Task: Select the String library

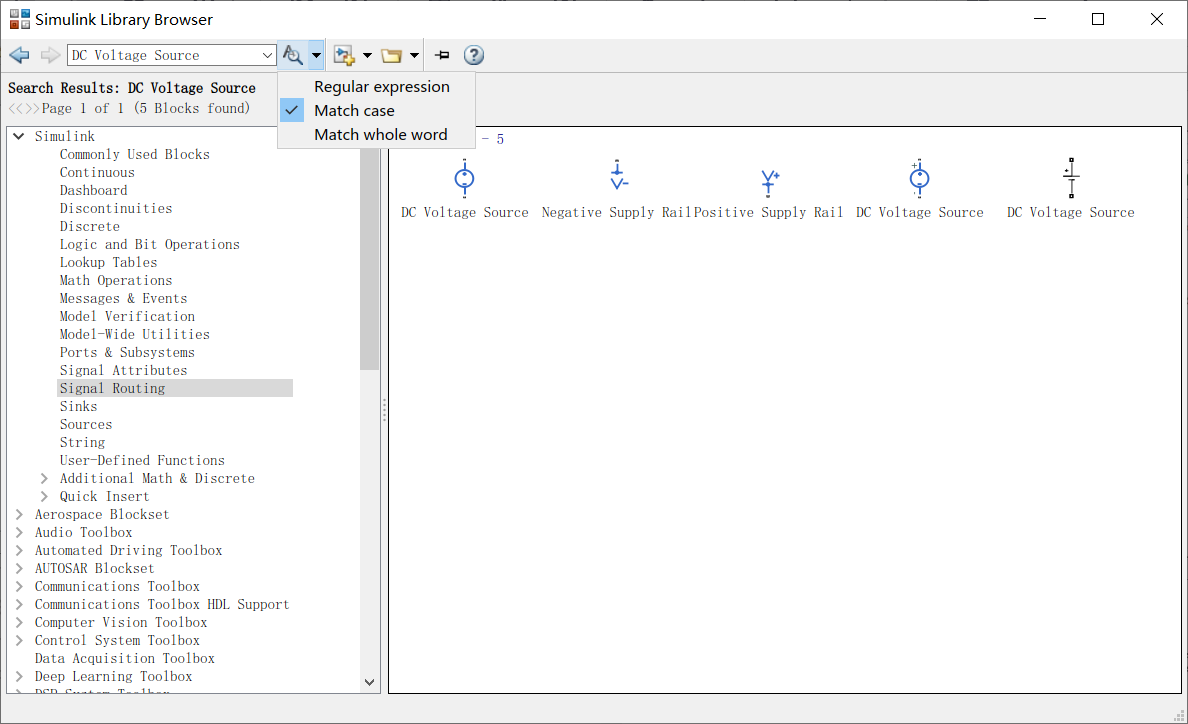Action: (82, 442)
